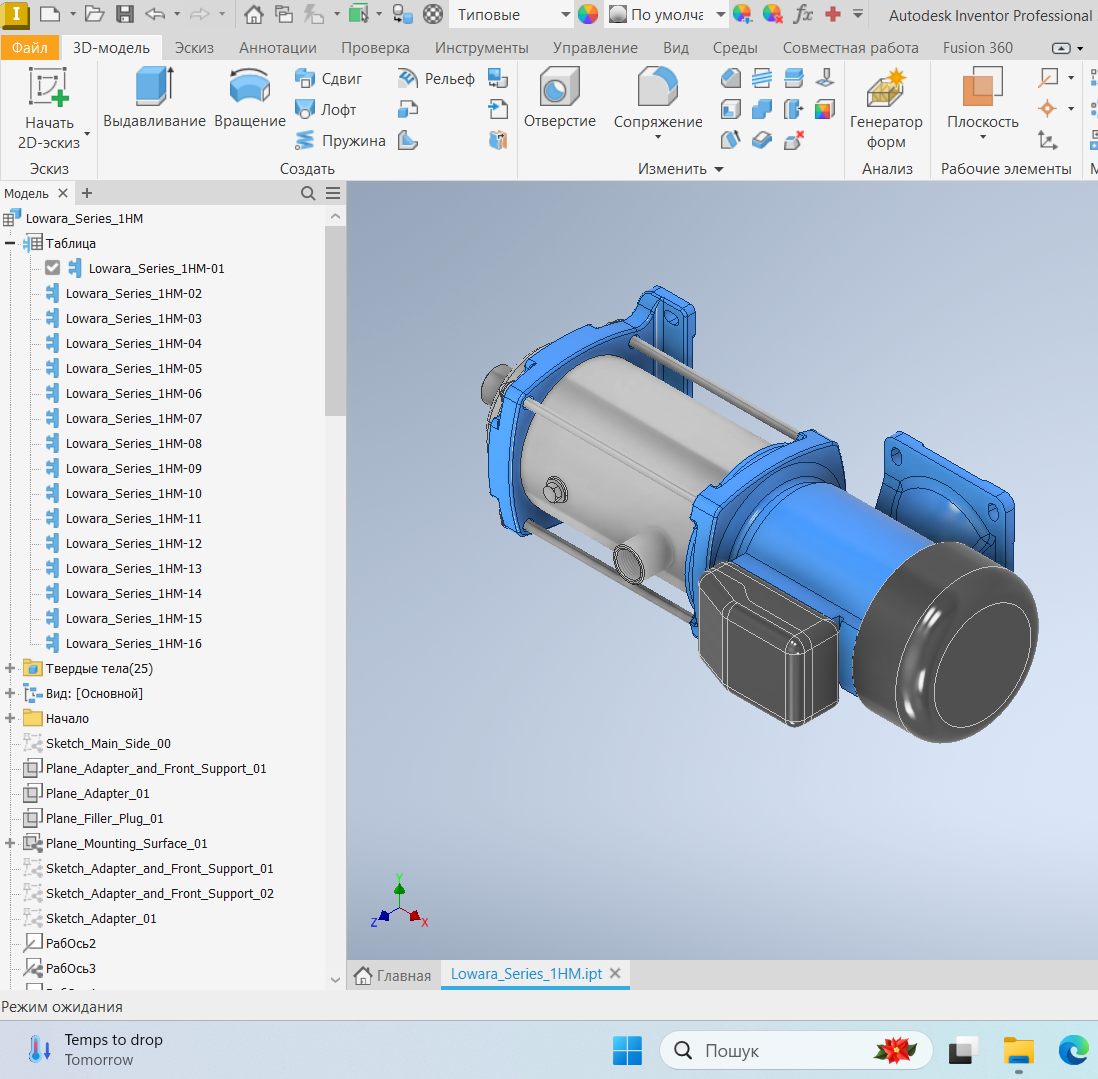Select the Work Plane (Плоскость) tool
This screenshot has height=1079, width=1098.
(982, 98)
